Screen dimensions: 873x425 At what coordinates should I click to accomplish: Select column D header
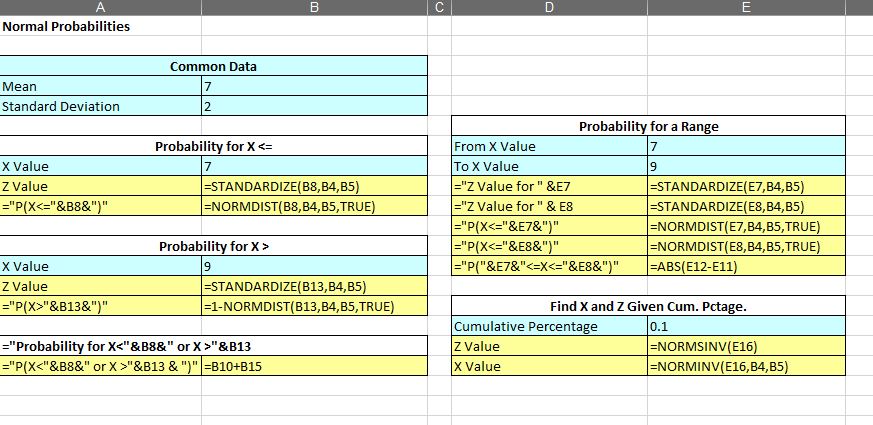click(549, 7)
